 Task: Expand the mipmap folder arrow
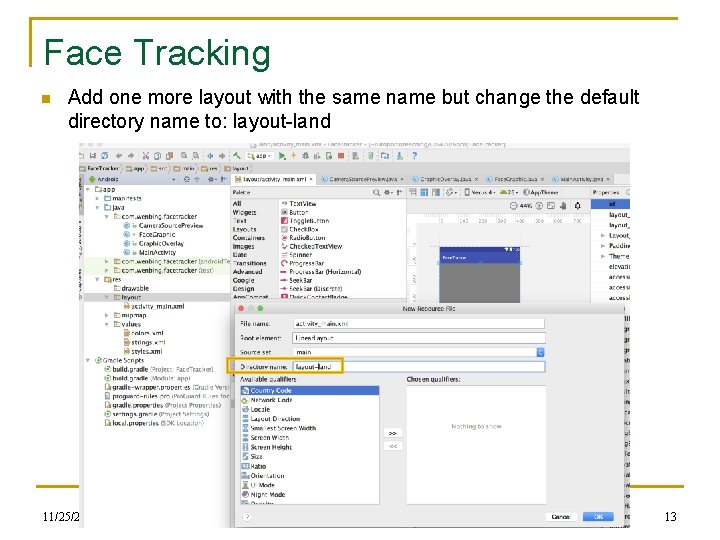click(x=107, y=315)
